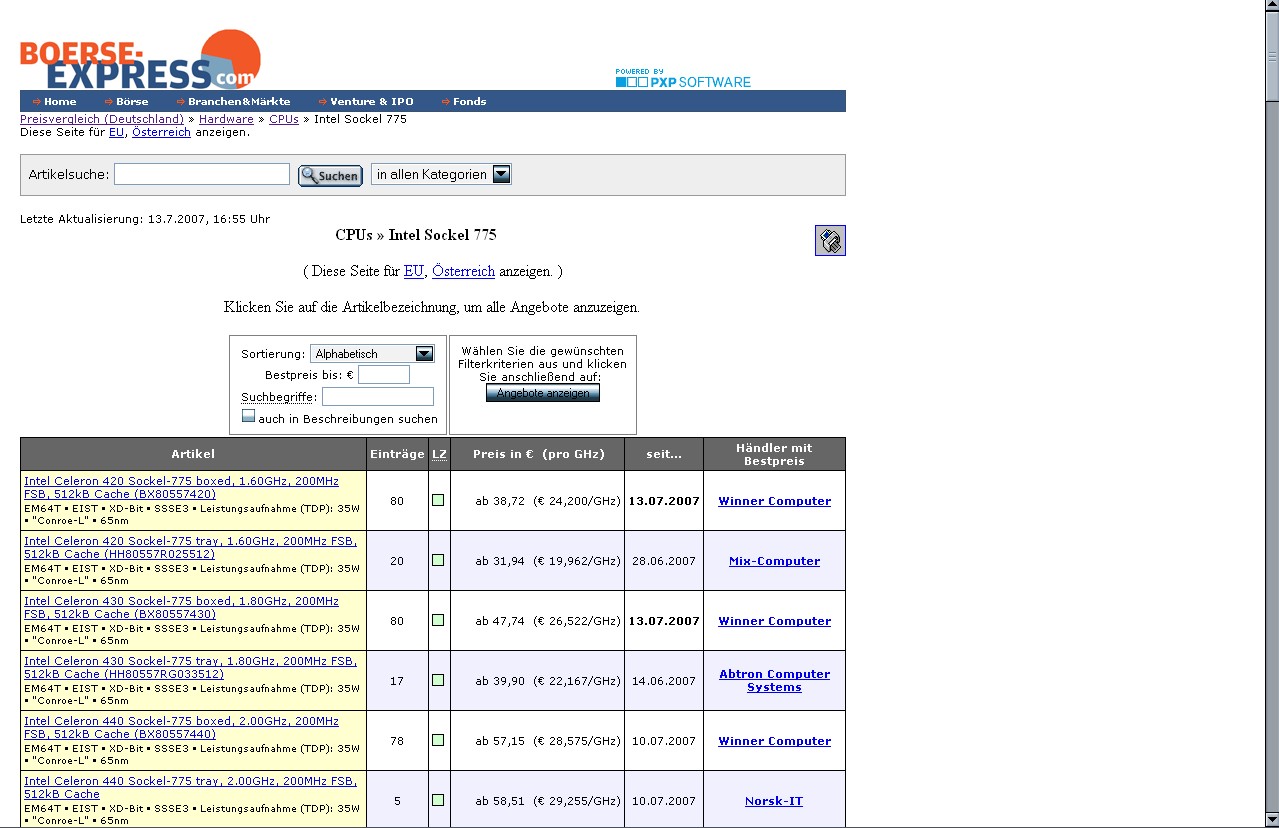The height and width of the screenshot is (828, 1279).
Task: Open Intel Celeron 420 boxed article link
Action: point(181,487)
